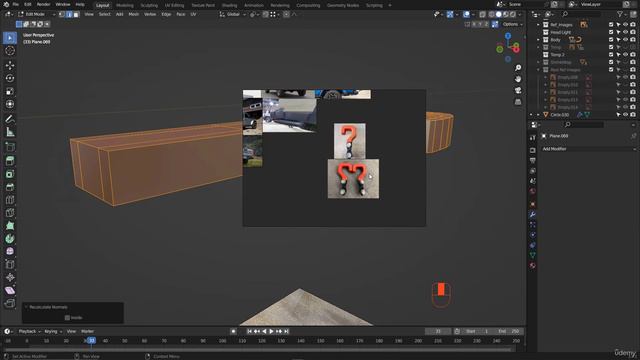Select the Knife tool
This screenshot has width=640, height=360.
10,213
